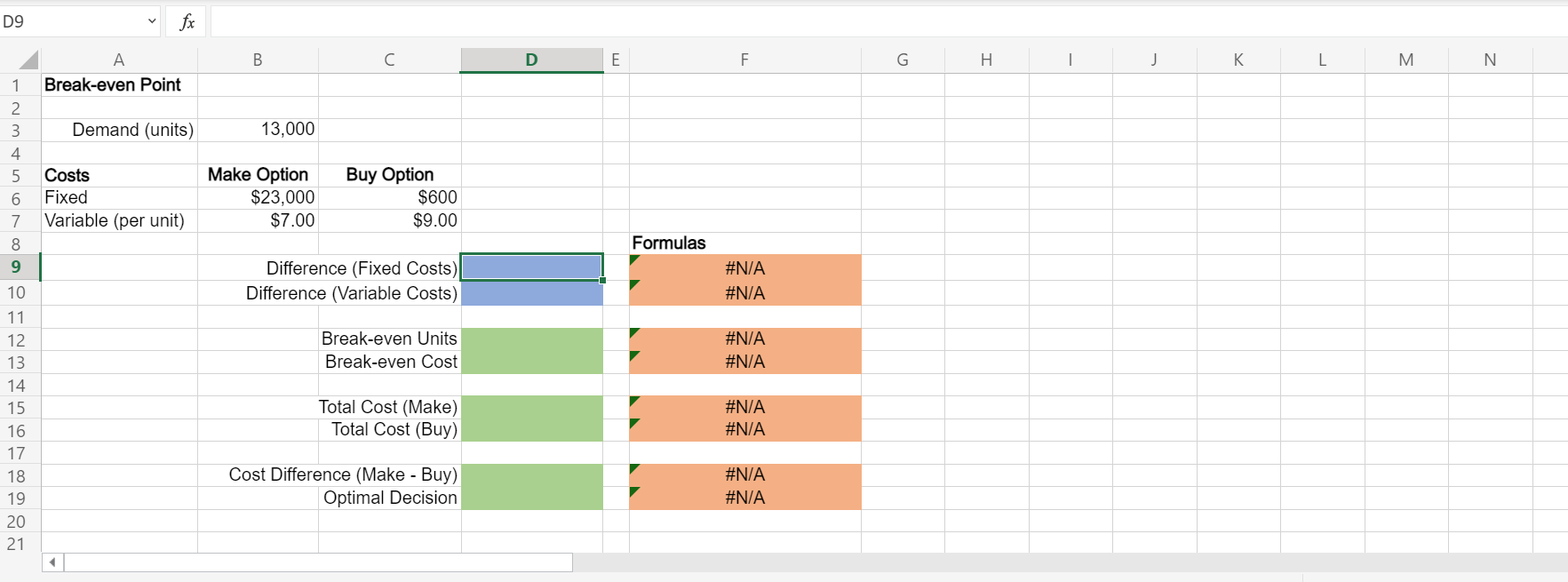The width and height of the screenshot is (1568, 582).
Task: Select column C header
Action: click(389, 60)
